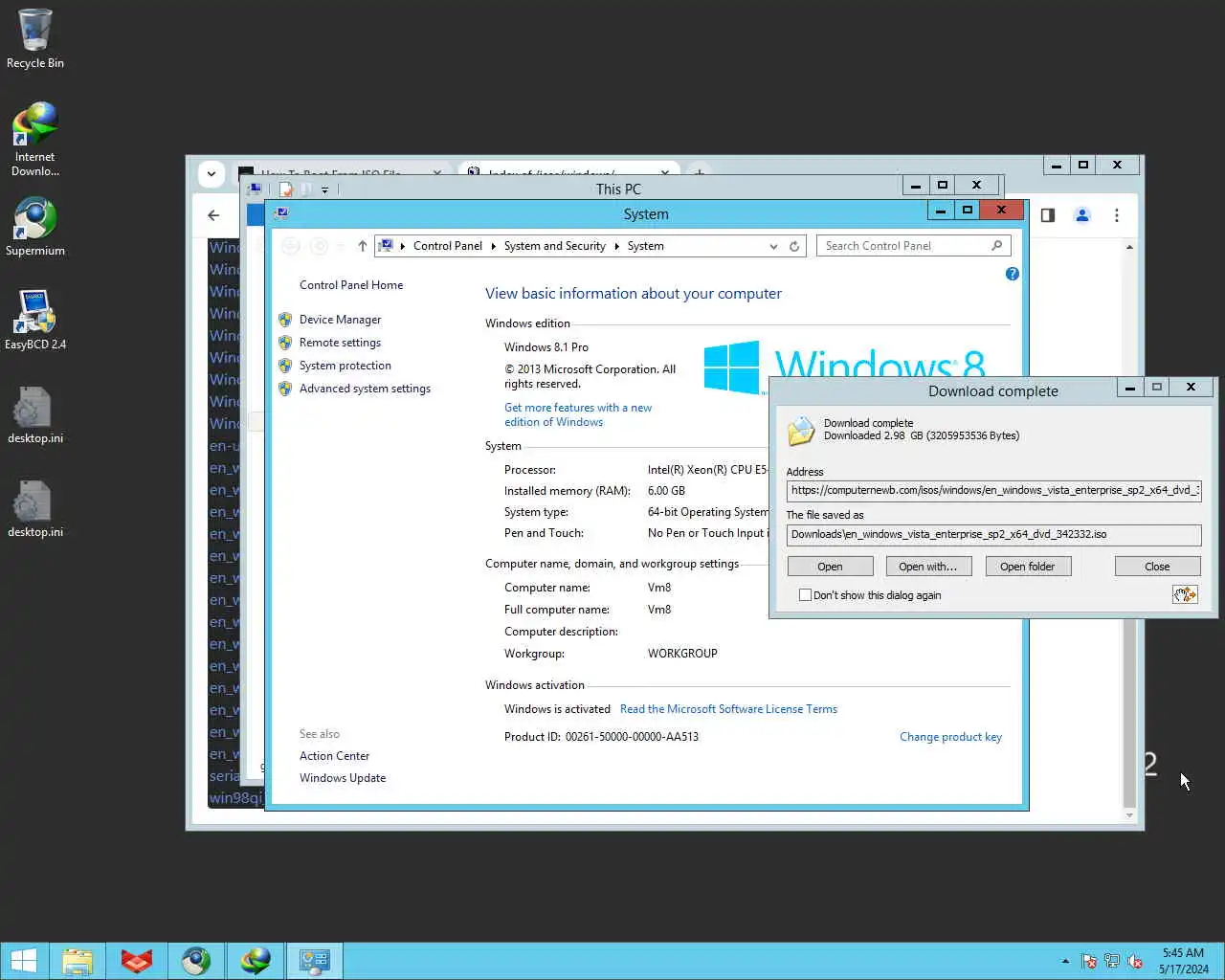
Task: Select the first desktop.ini file icon
Action: click(x=35, y=414)
